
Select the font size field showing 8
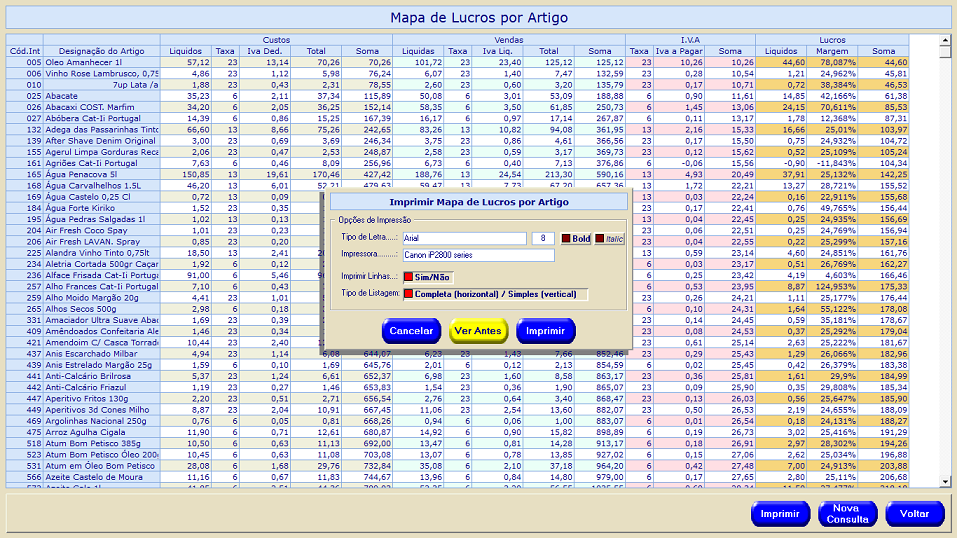pyautogui.click(x=542, y=239)
